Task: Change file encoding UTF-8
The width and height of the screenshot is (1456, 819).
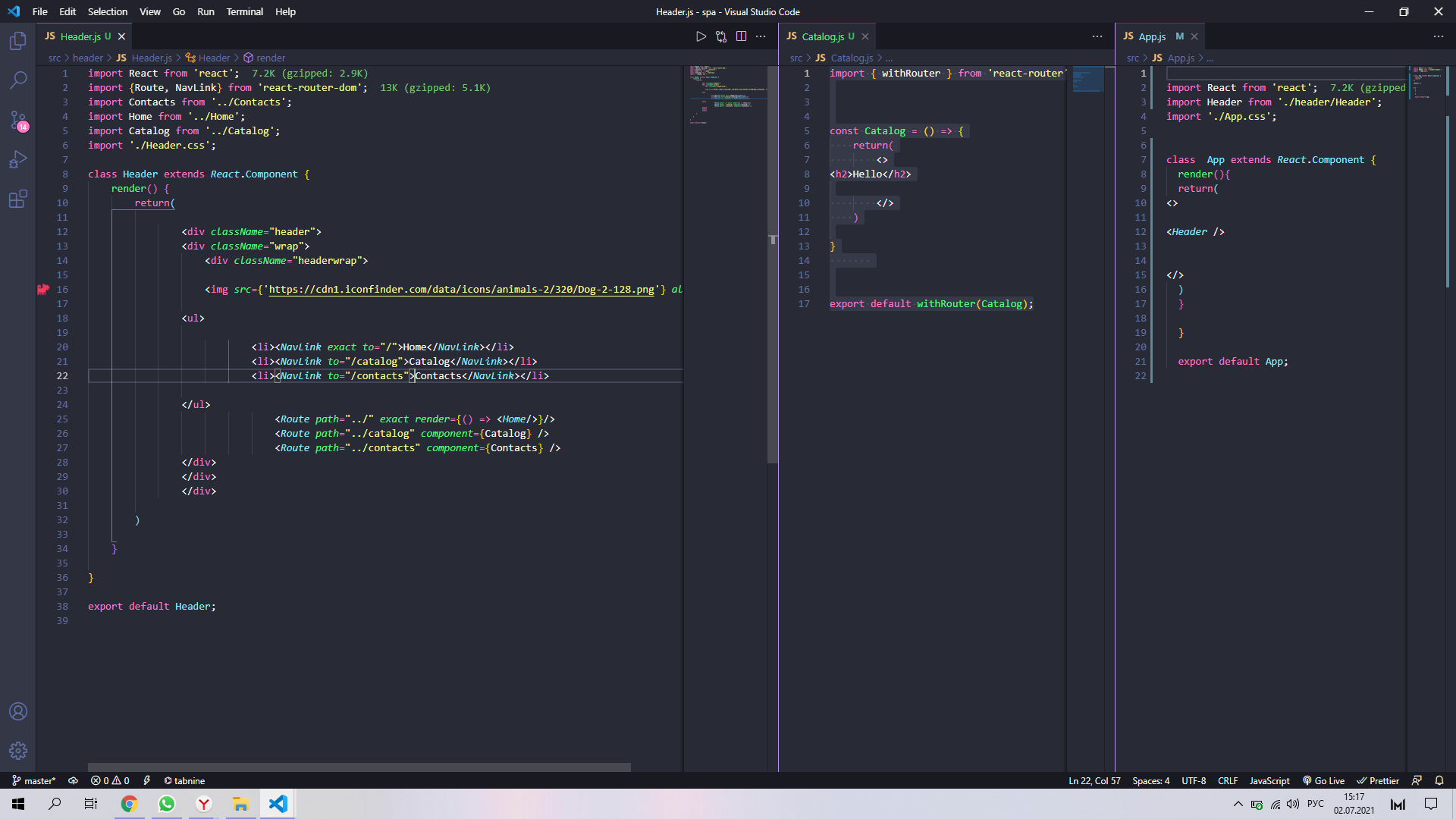Action: tap(1194, 780)
